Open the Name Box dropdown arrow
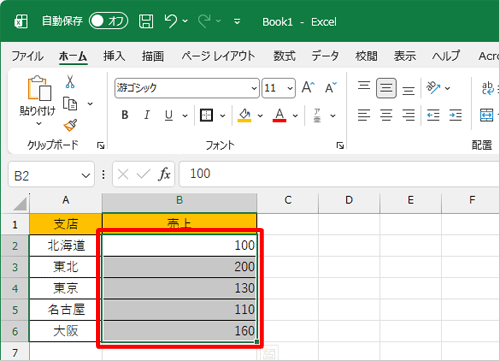The image size is (500, 361). 86,175
